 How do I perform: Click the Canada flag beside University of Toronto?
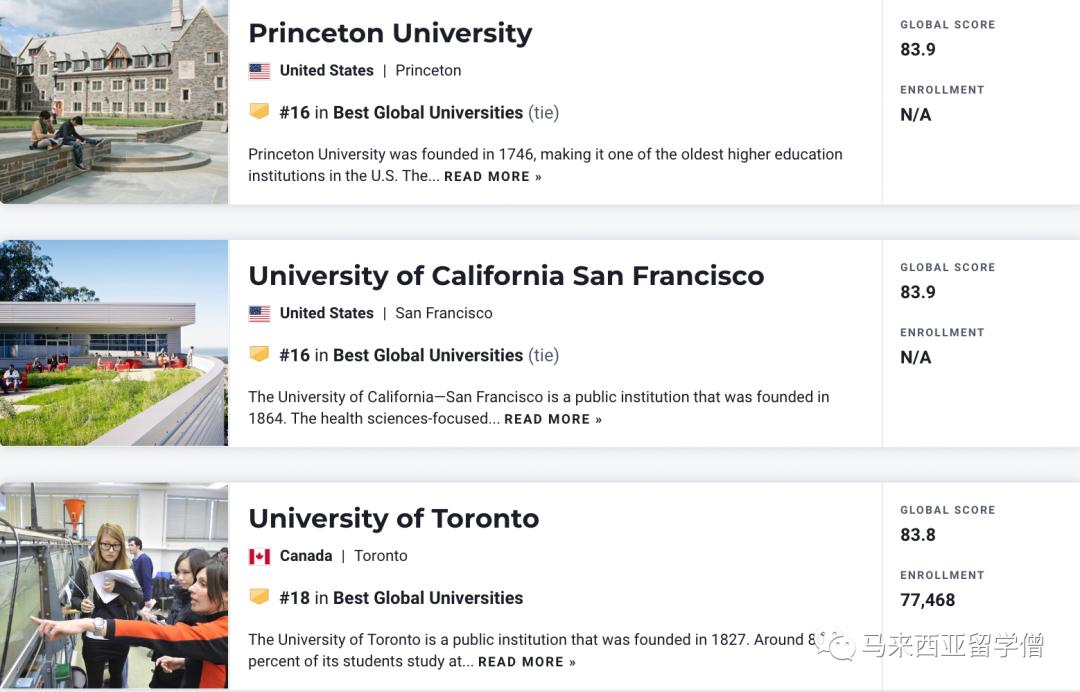point(259,555)
